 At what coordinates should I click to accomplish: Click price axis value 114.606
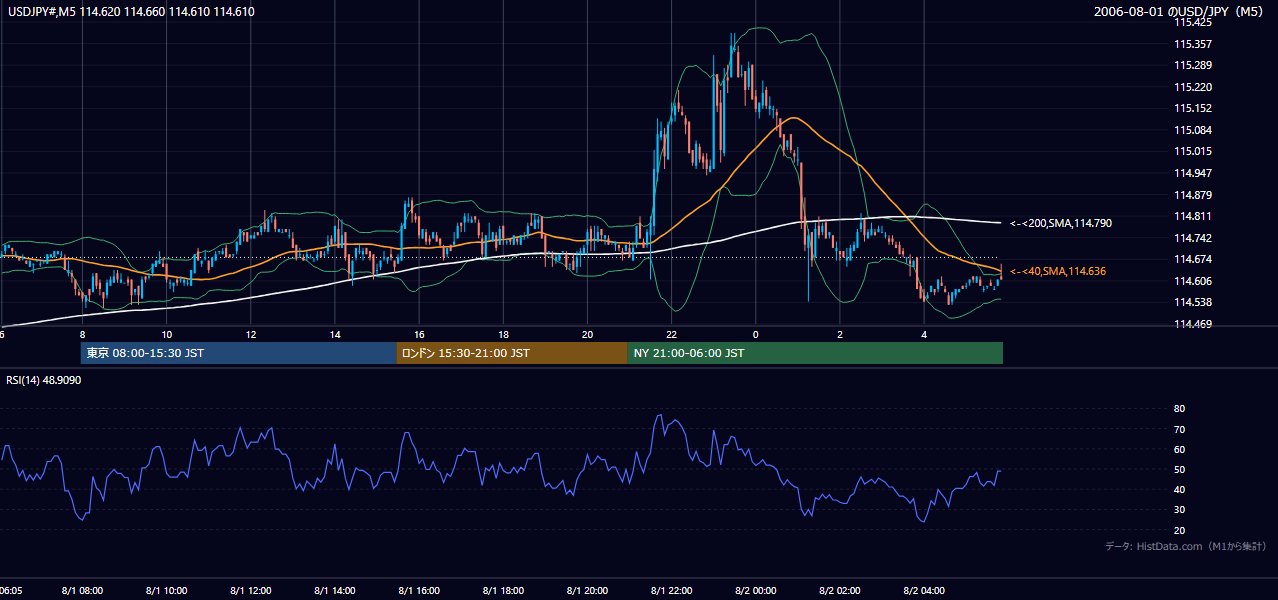click(1195, 281)
